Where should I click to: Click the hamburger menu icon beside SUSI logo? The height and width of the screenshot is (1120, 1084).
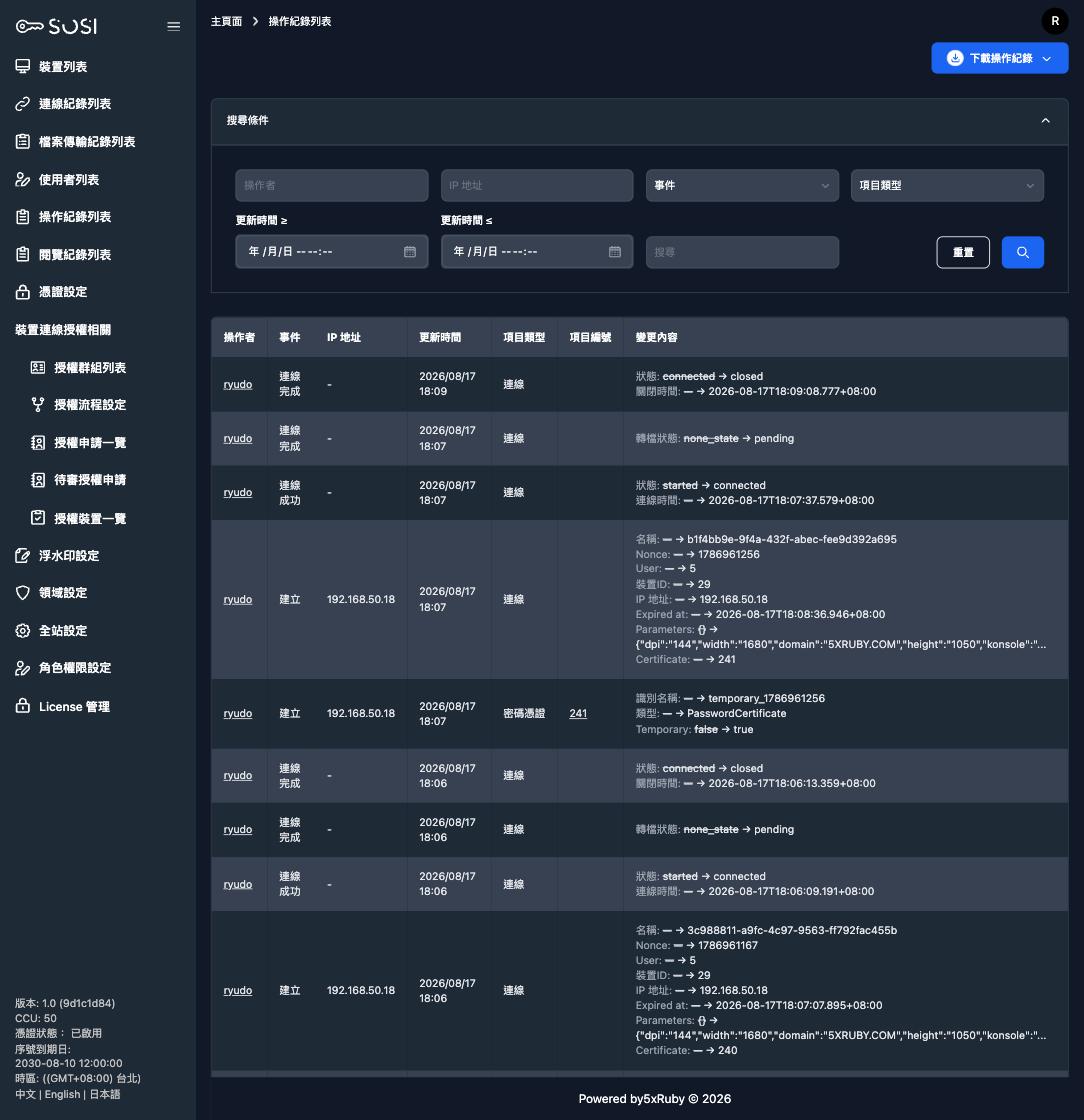pyautogui.click(x=174, y=26)
